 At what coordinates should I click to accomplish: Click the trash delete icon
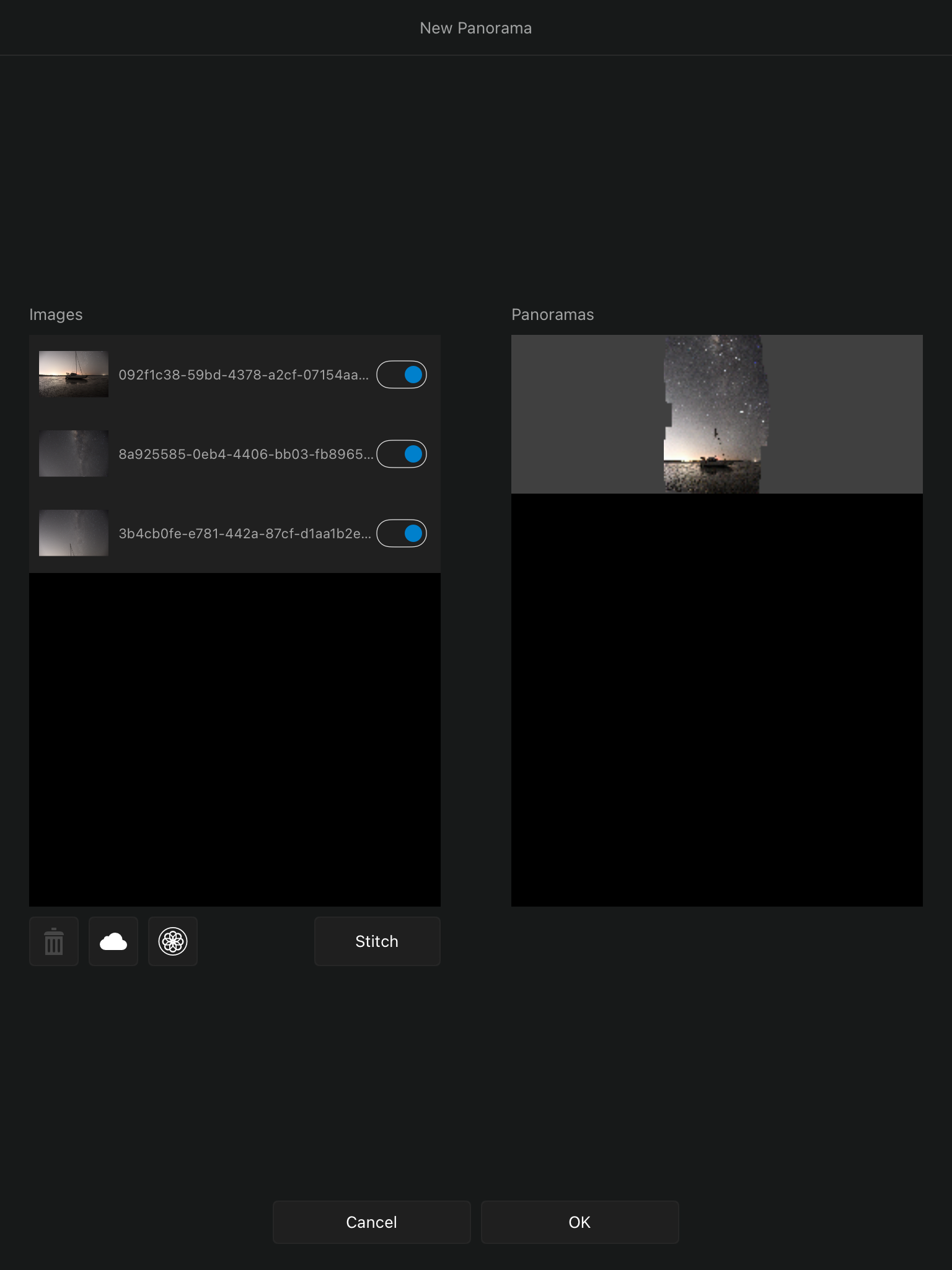(x=54, y=941)
